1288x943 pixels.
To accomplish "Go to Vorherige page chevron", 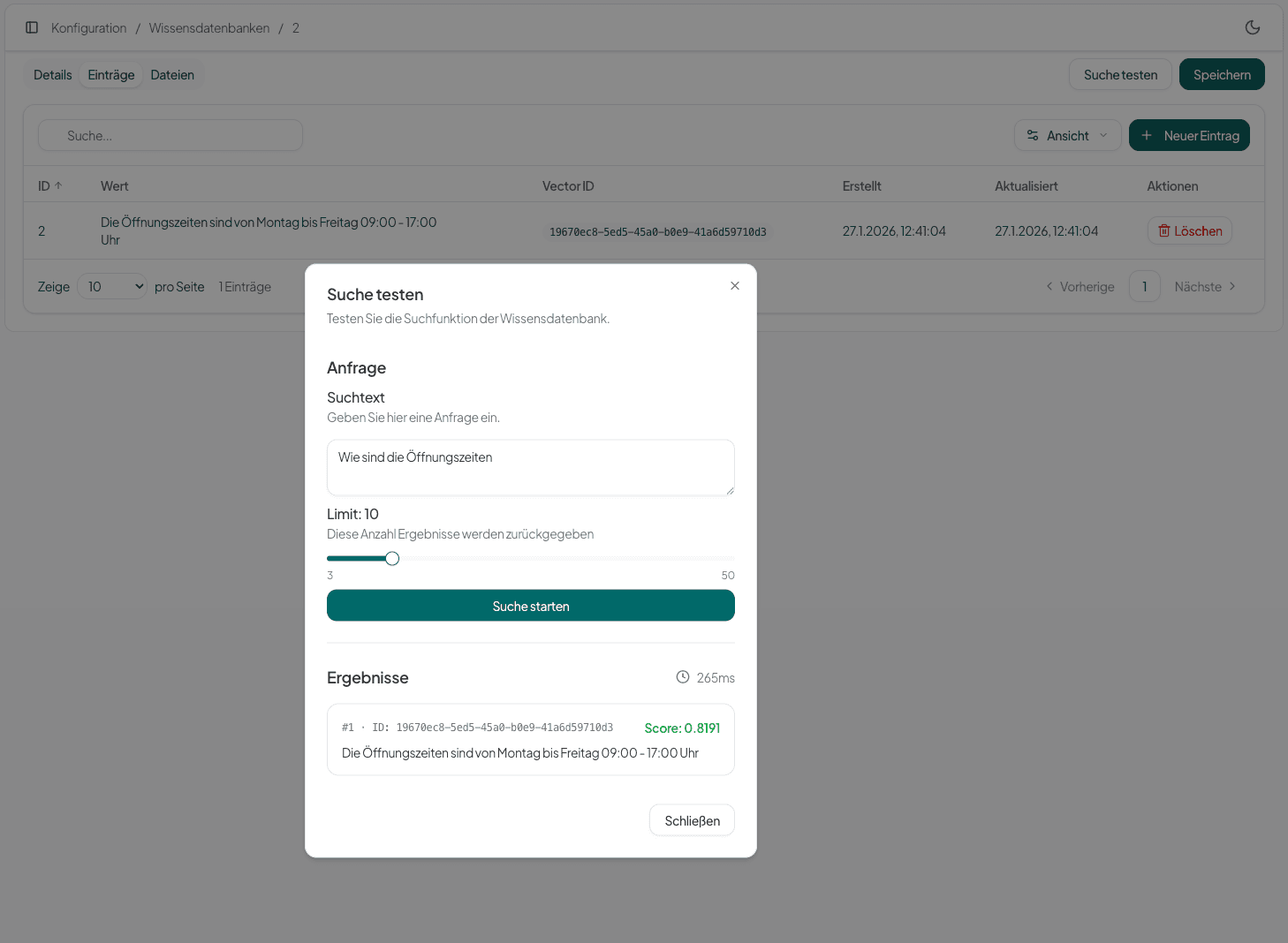I will pos(1049,286).
